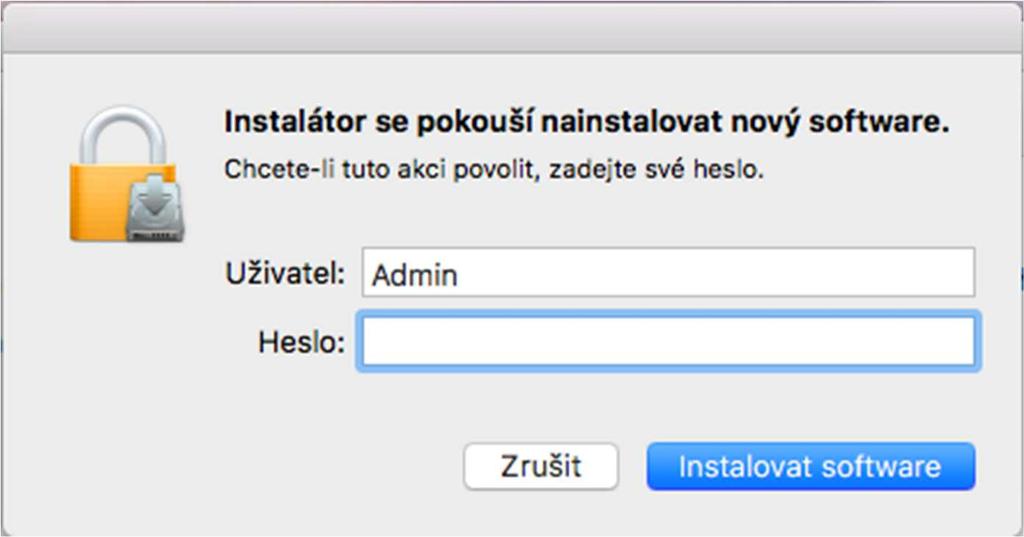Click the Chcete-li tuto akci povolit subtitle
1024x537 pixels.
point(494,169)
